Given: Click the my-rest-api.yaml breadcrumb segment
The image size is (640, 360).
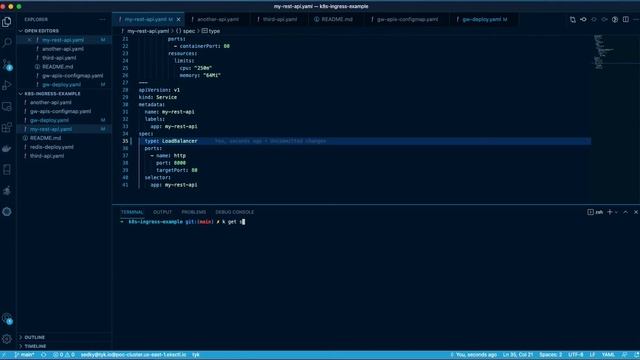Looking at the screenshot, I should [145, 31].
